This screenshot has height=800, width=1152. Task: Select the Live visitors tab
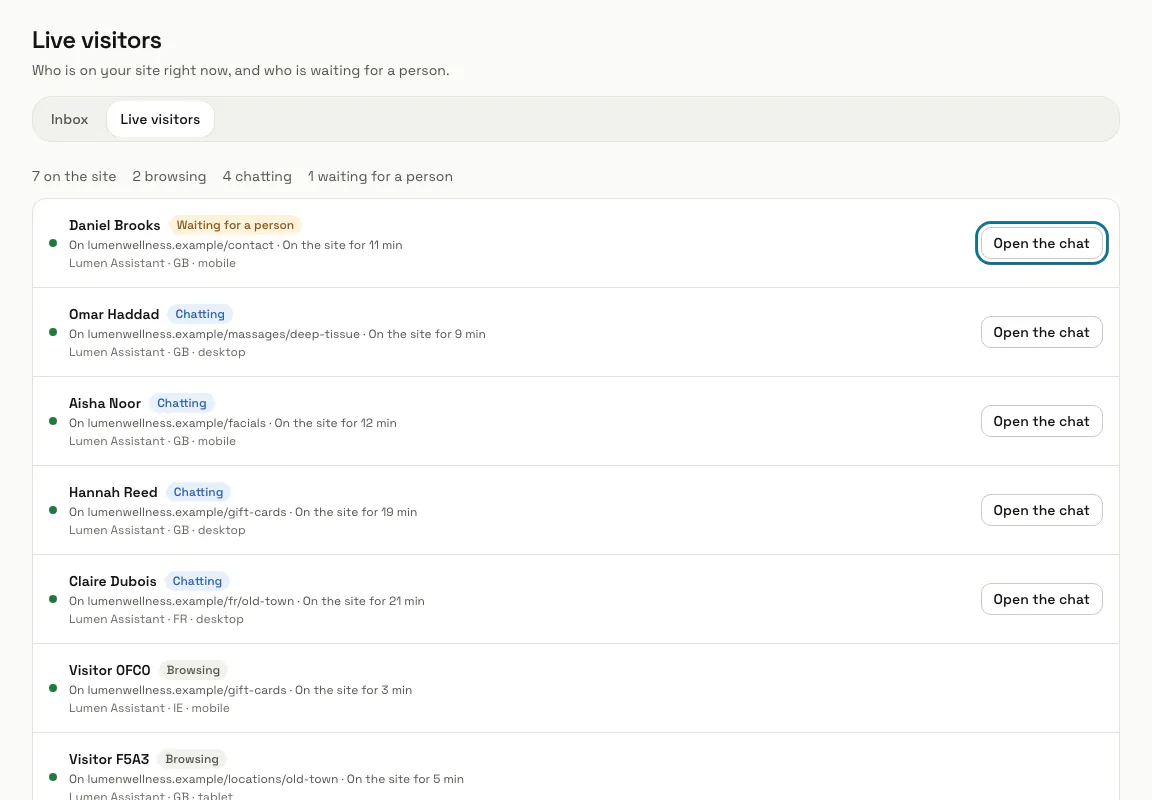(160, 119)
